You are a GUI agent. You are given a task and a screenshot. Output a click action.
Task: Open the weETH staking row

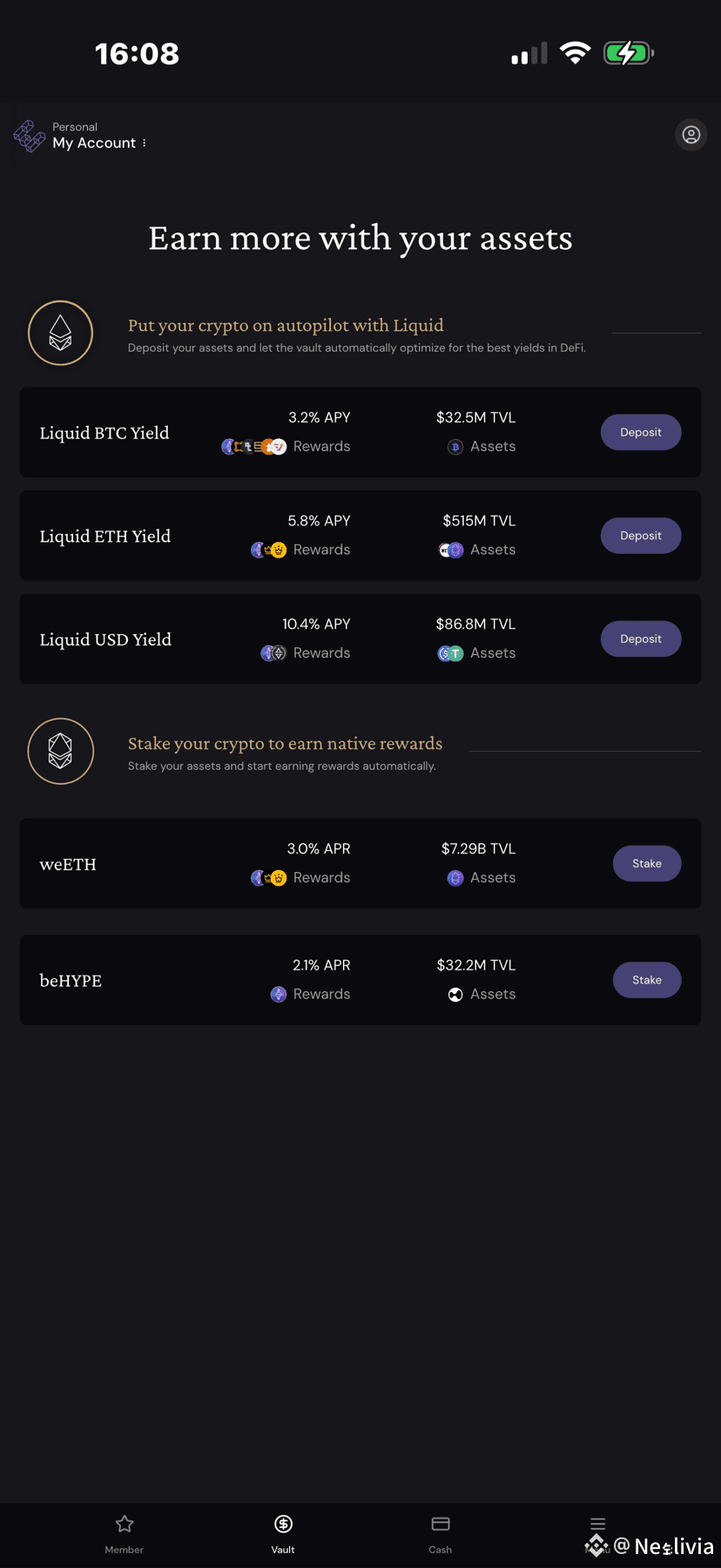(x=68, y=864)
